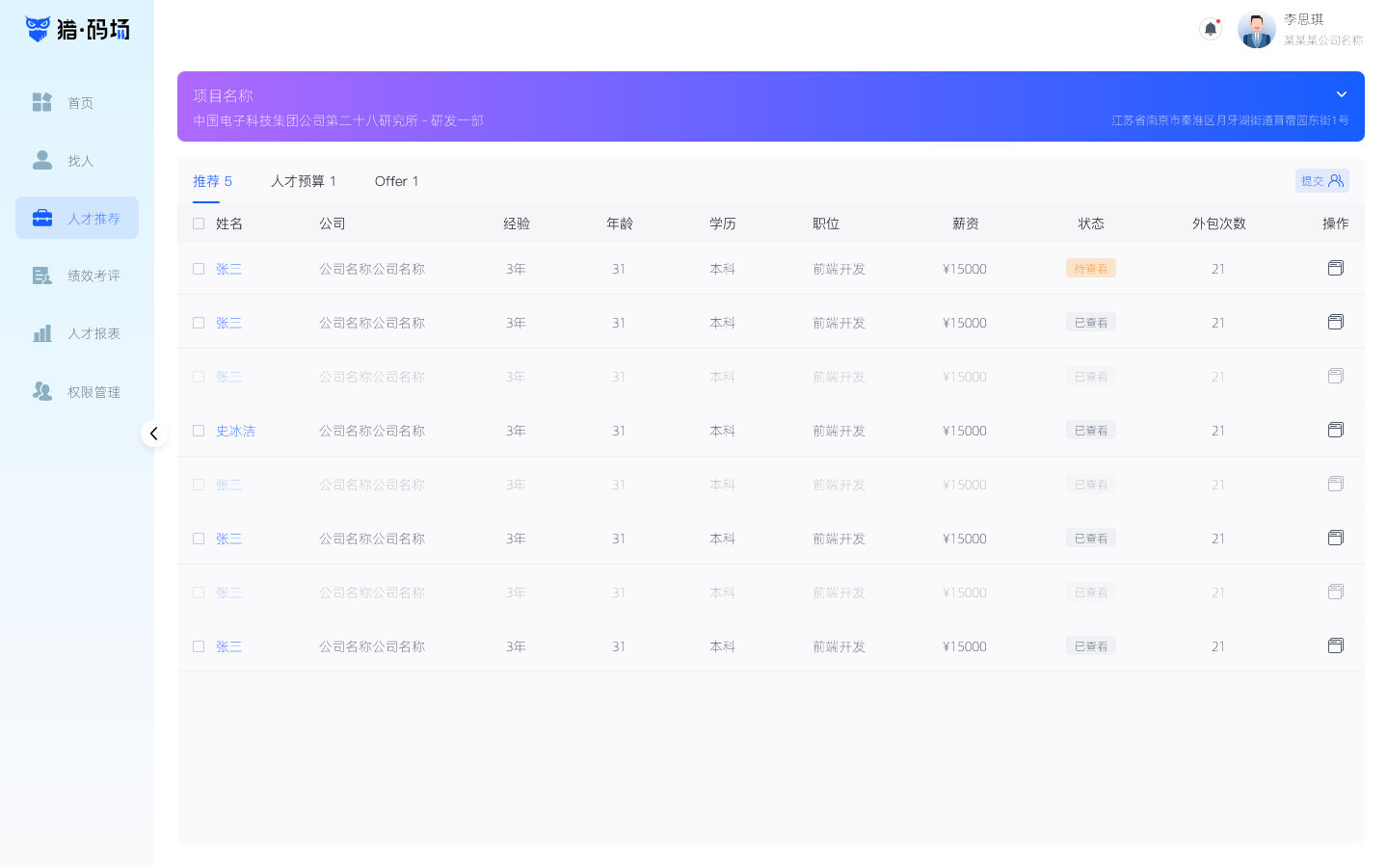Screen dimensions: 1387x868
Task: Click the notification bell icon
Action: point(1210,29)
